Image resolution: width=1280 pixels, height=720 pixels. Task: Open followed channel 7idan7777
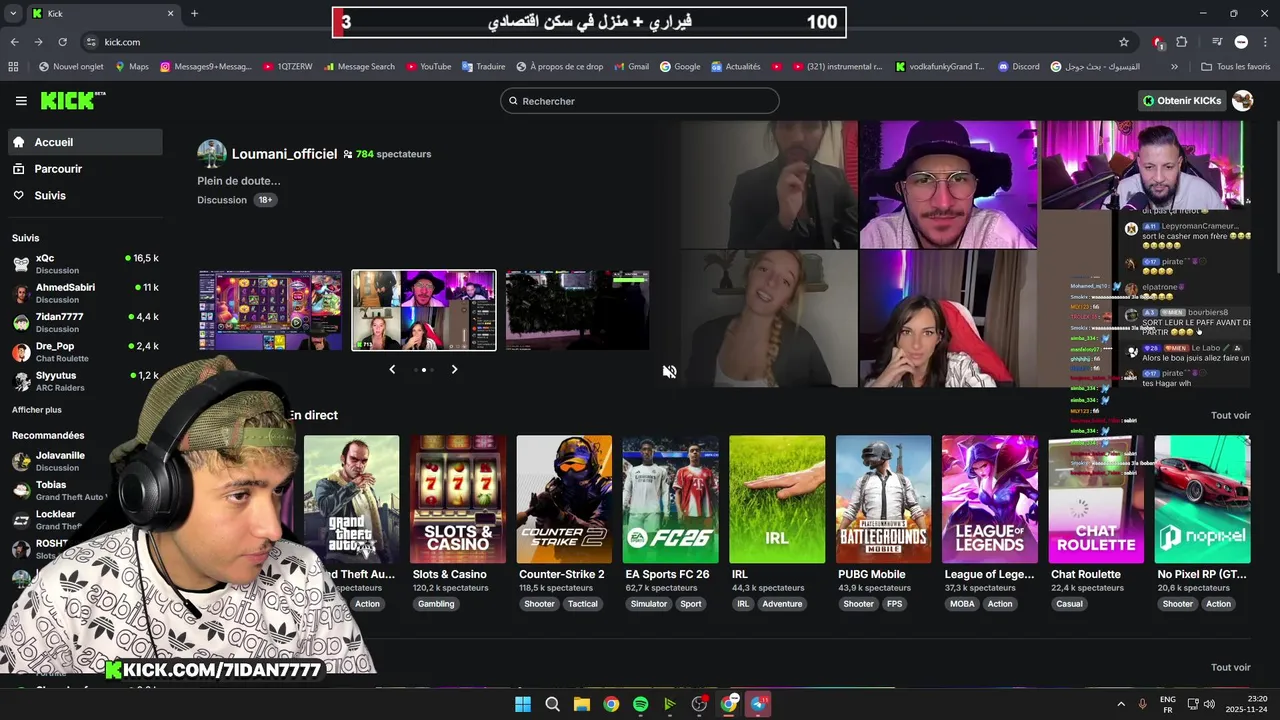pos(85,322)
